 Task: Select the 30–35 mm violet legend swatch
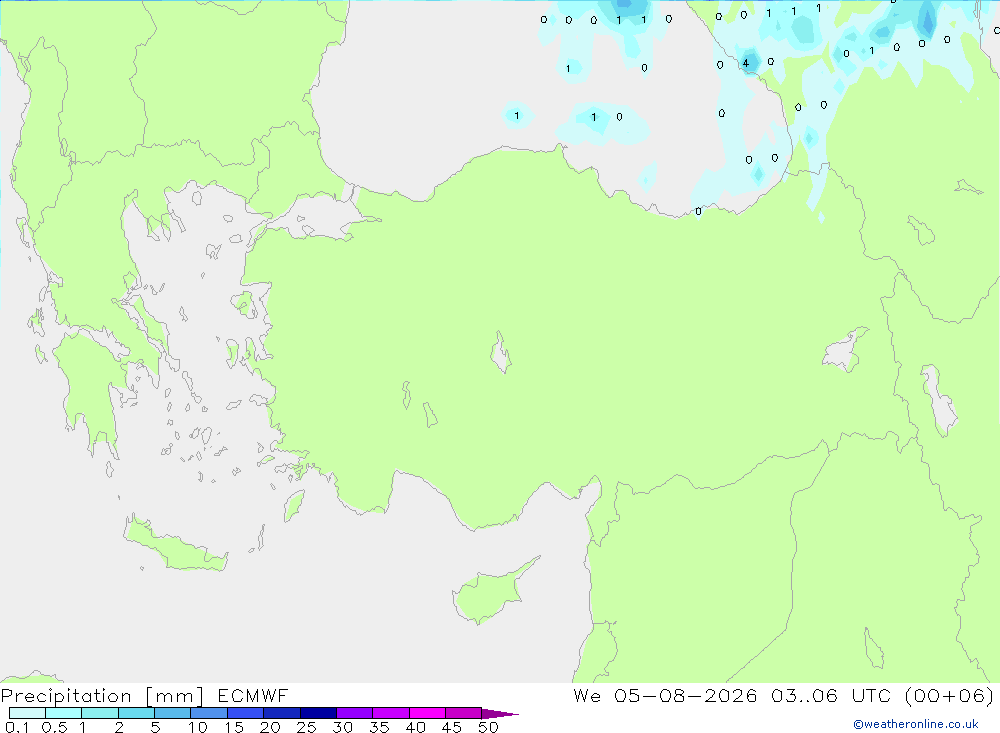[x=355, y=713]
